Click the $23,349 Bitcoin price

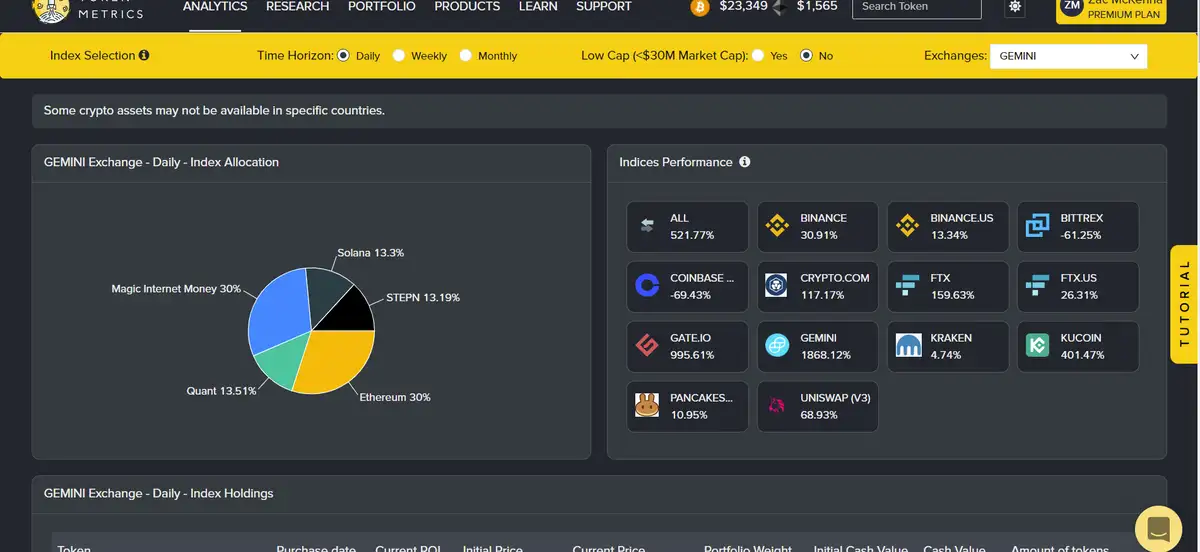(x=744, y=6)
